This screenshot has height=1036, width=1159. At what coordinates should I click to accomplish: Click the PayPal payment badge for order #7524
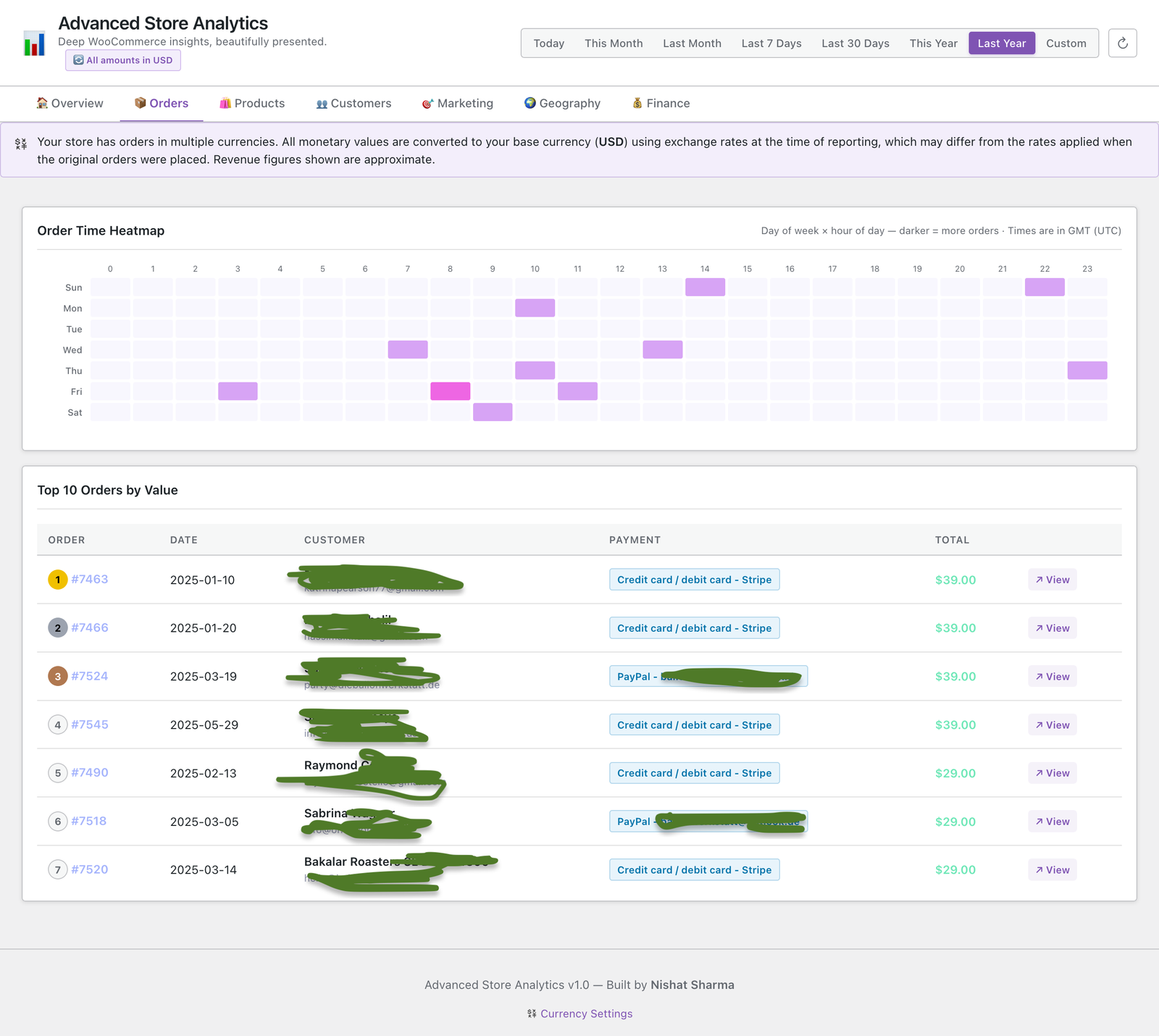(708, 677)
